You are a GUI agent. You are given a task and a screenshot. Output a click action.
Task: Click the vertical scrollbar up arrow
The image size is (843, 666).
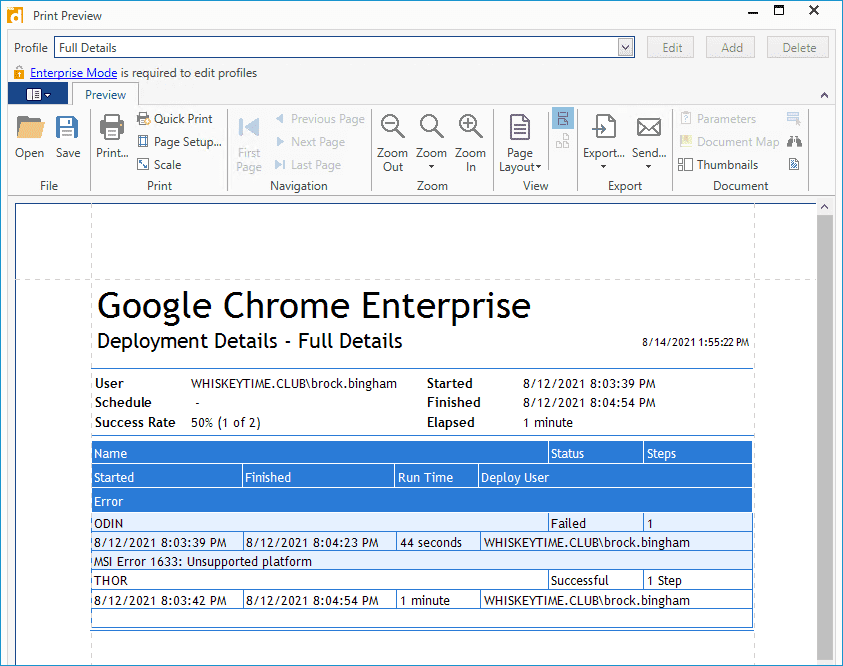[824, 207]
